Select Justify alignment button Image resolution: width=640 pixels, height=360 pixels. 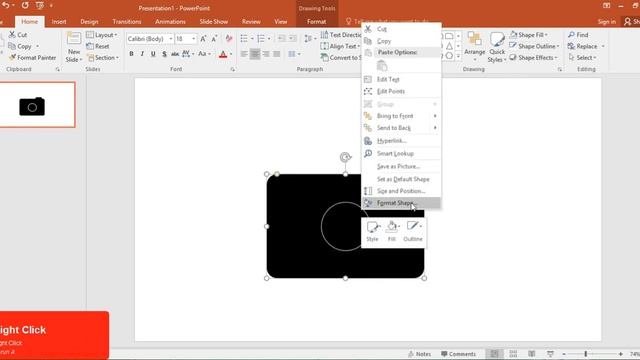coord(277,54)
